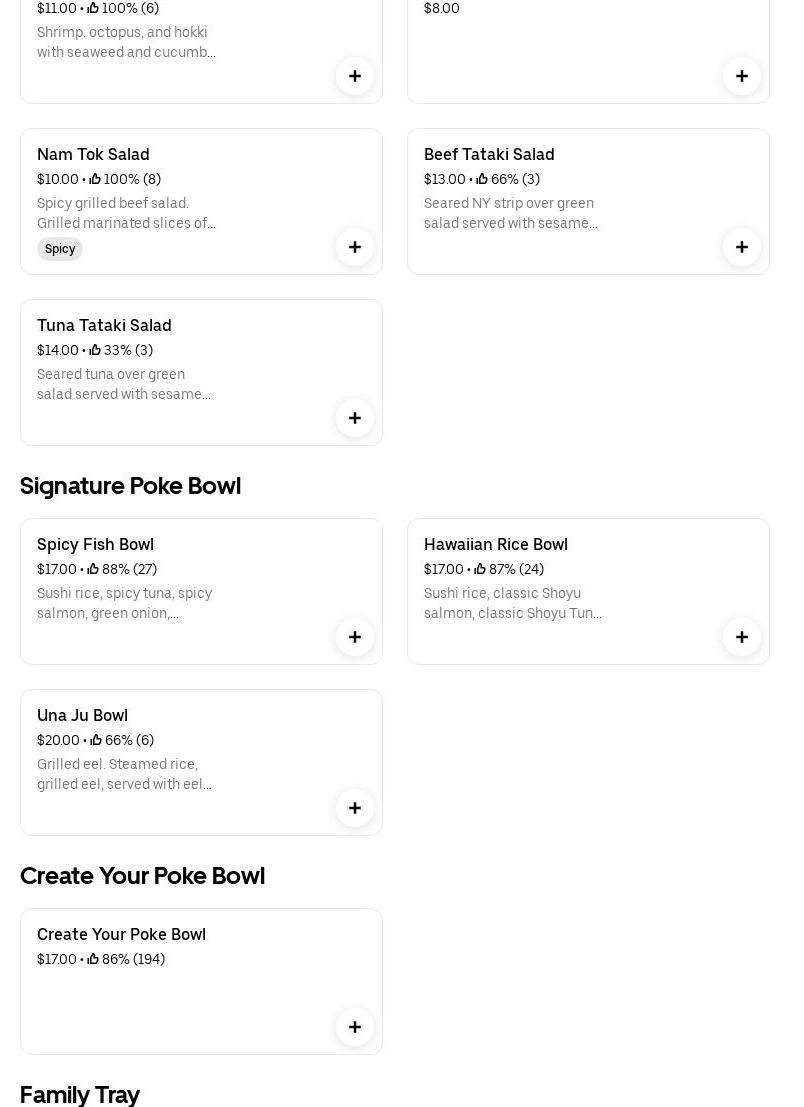Add Beef Tataki Salad to cart
804x1107 pixels.
(x=742, y=247)
